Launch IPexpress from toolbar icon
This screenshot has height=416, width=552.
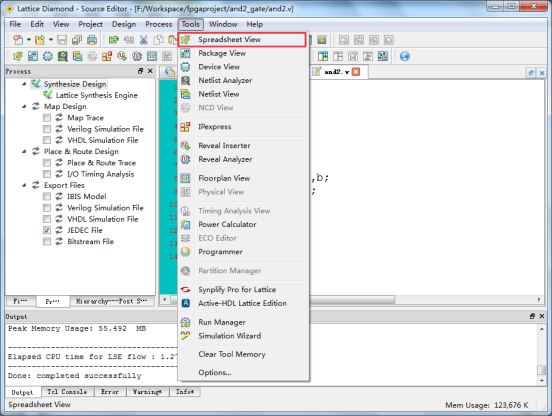pyautogui.click(x=107, y=56)
